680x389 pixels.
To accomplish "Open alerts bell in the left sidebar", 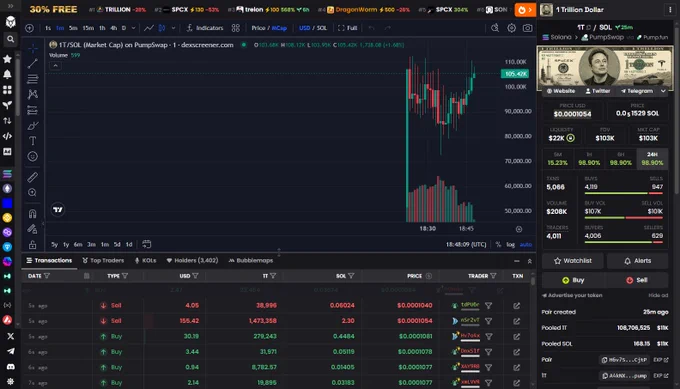I will click(7, 75).
